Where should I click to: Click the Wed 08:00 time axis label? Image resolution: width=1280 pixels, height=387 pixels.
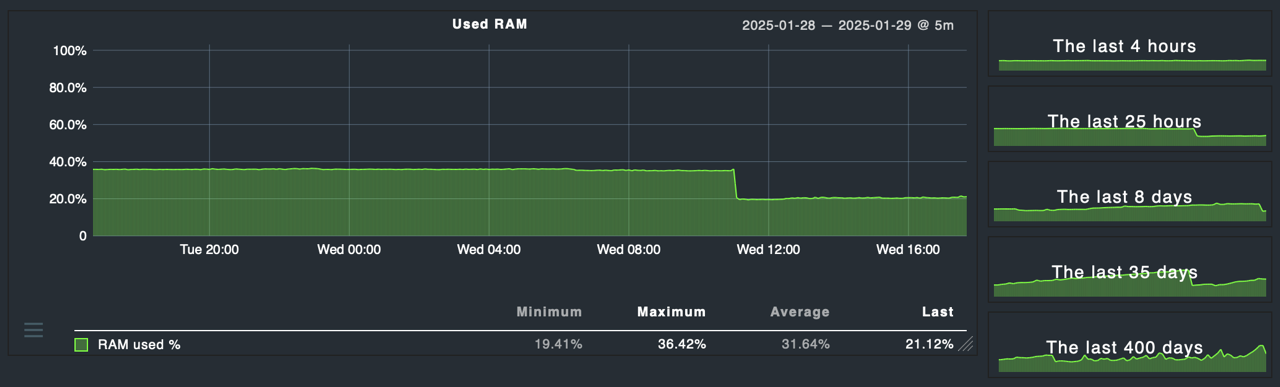[628, 250]
